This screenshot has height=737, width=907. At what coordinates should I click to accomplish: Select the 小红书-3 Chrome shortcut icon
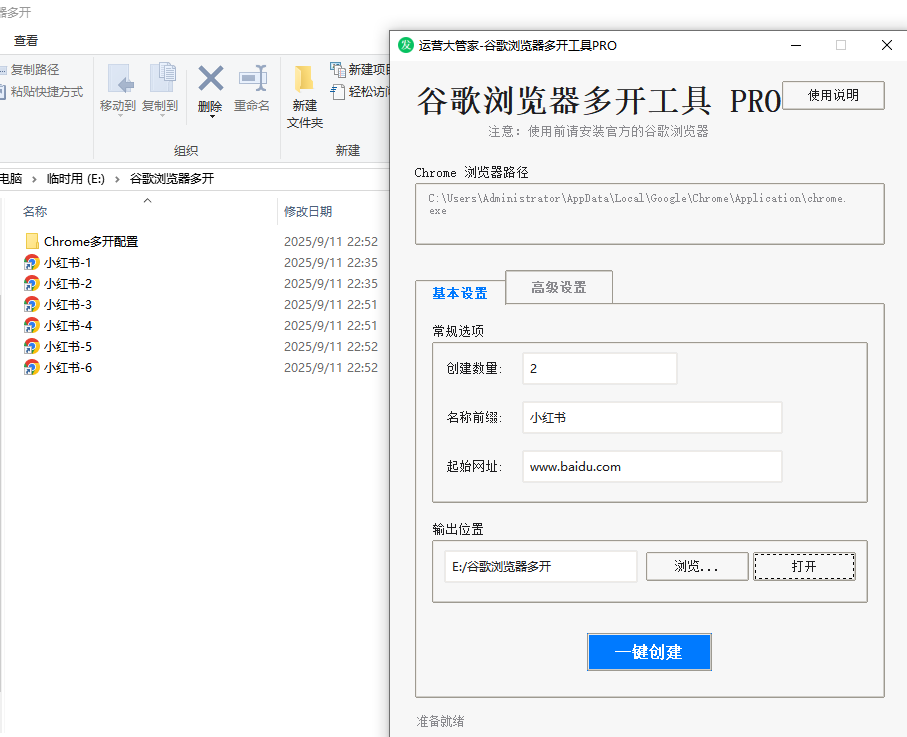[x=31, y=304]
